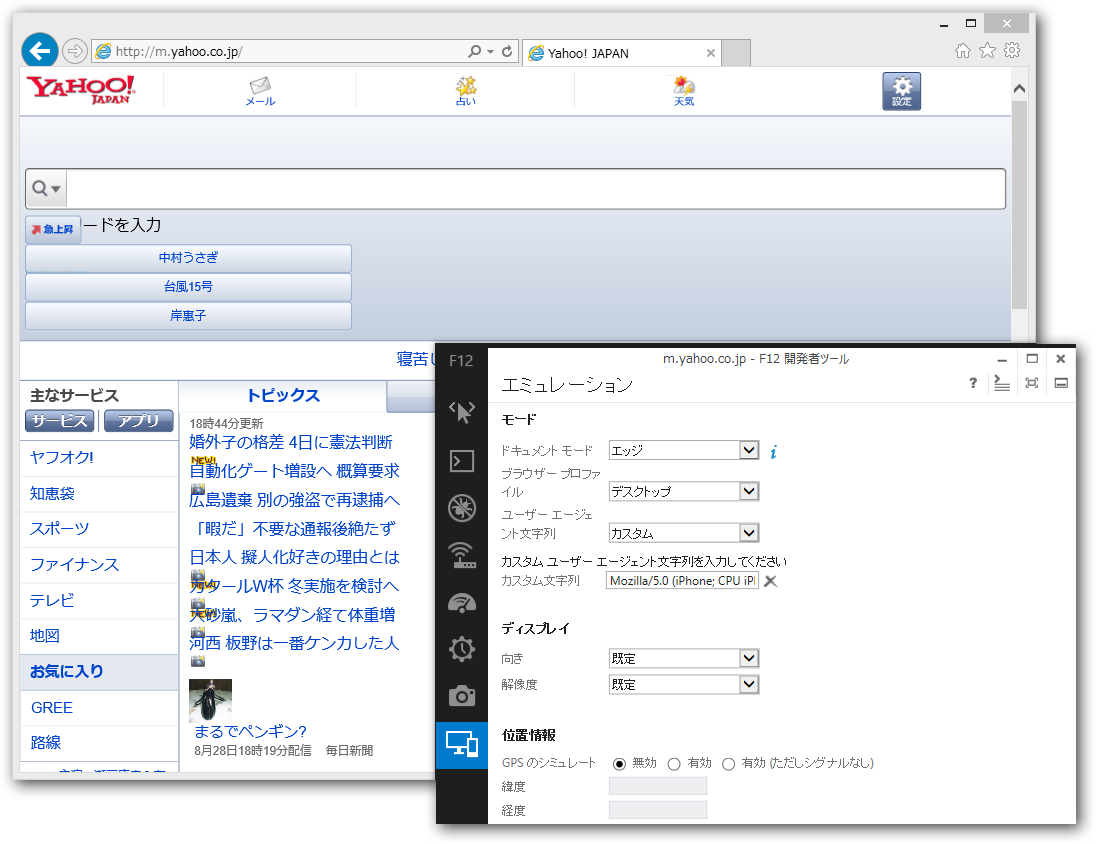
Task: Open the Profiler tool
Action: pos(461,648)
